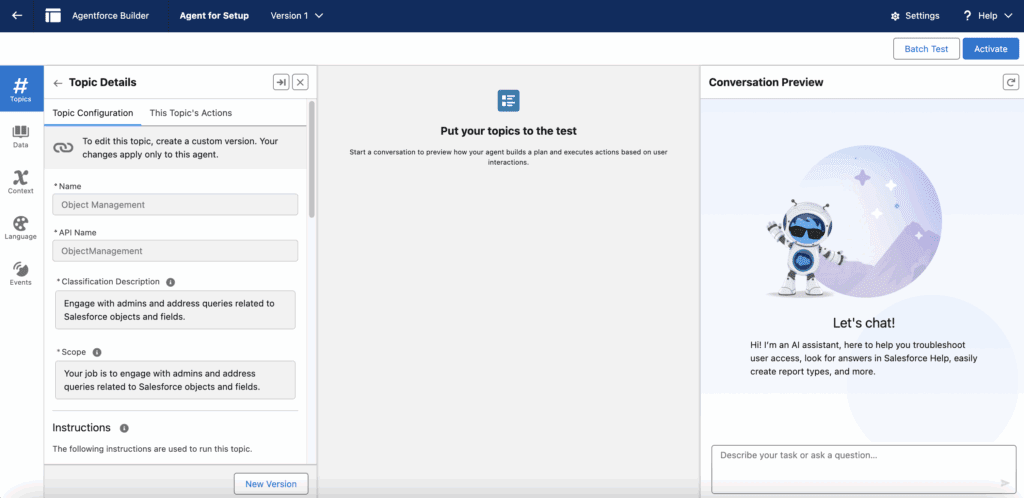Click the Instructions section heading
This screenshot has height=498, width=1024.
point(82,428)
